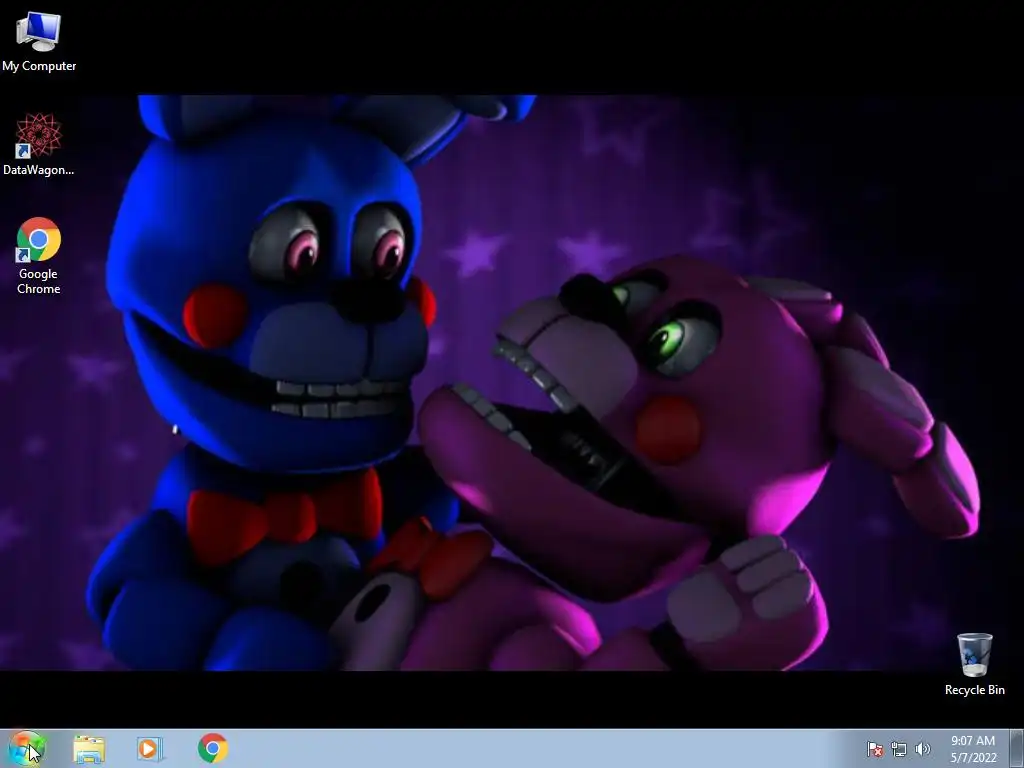Viewport: 1024px width, 768px height.
Task: Click the Show desktop strip beside the clock
Action: (x=1017, y=749)
